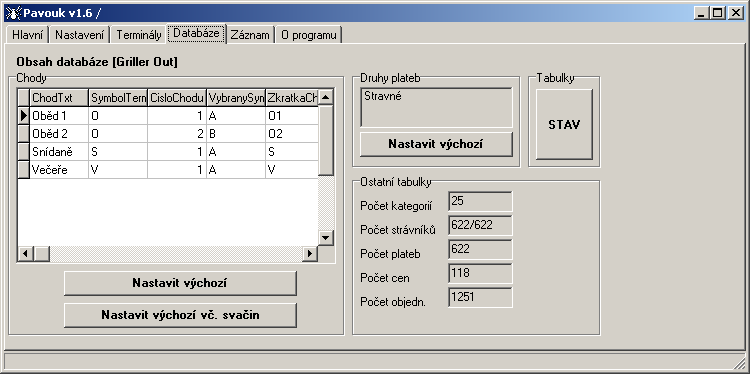Select the Večeře cell
Image resolution: width=750 pixels, height=374 pixels.
click(59, 170)
